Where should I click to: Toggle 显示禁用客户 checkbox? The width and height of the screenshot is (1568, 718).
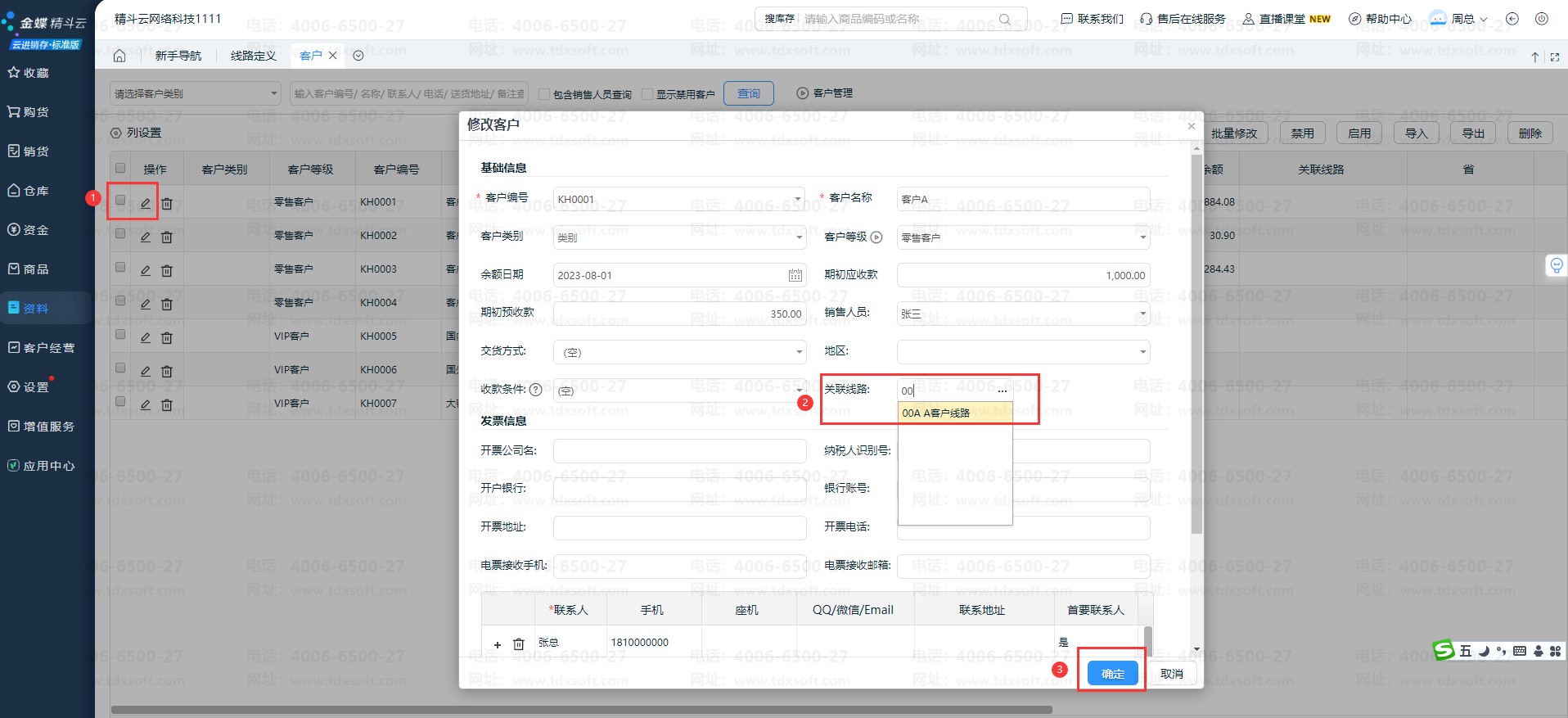click(x=647, y=94)
